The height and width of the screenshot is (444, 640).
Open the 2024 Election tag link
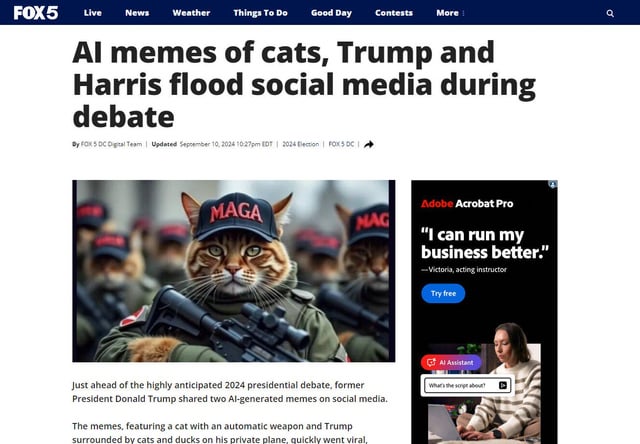300,144
